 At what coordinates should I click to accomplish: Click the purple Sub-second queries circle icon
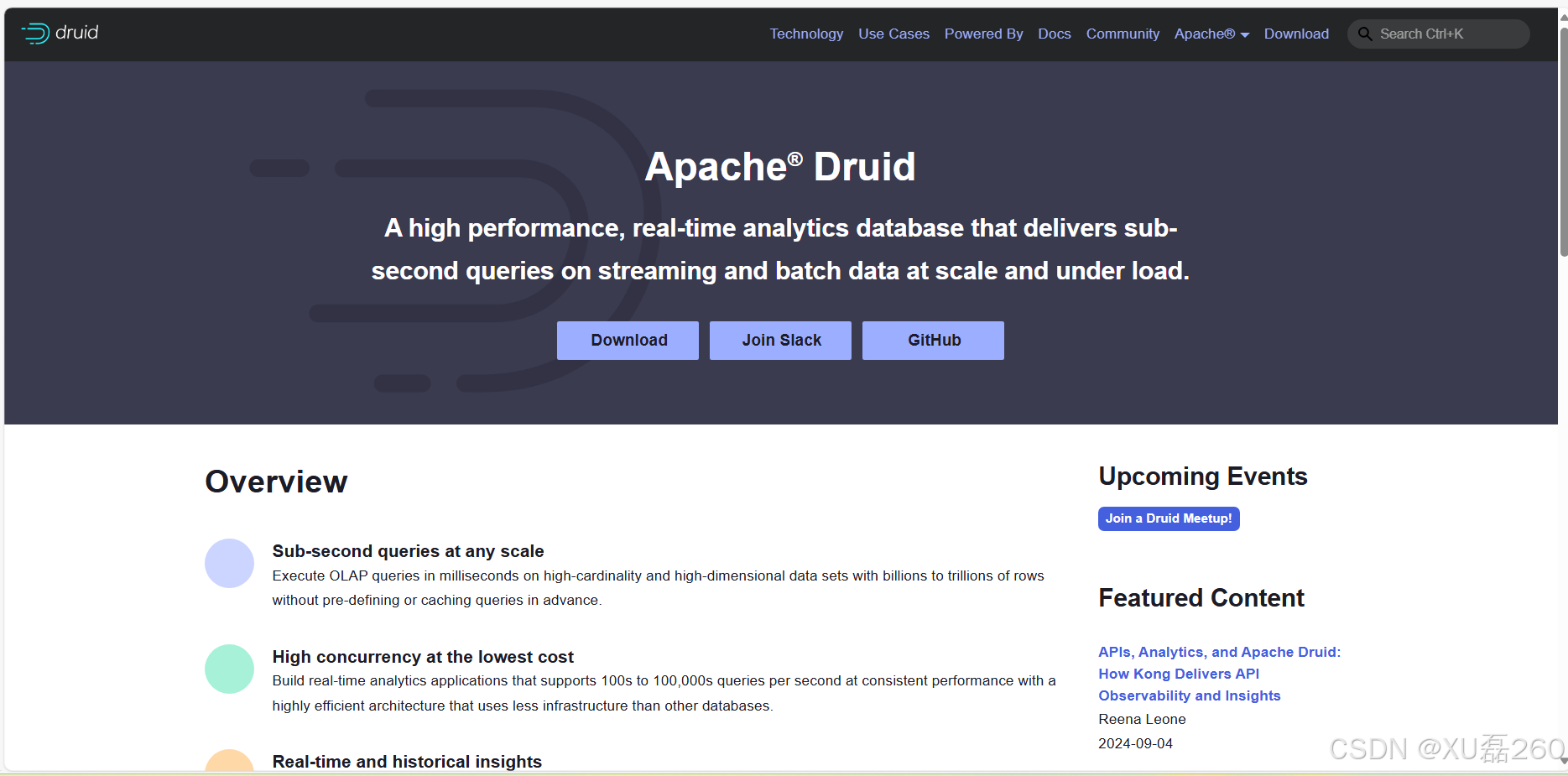tap(229, 563)
